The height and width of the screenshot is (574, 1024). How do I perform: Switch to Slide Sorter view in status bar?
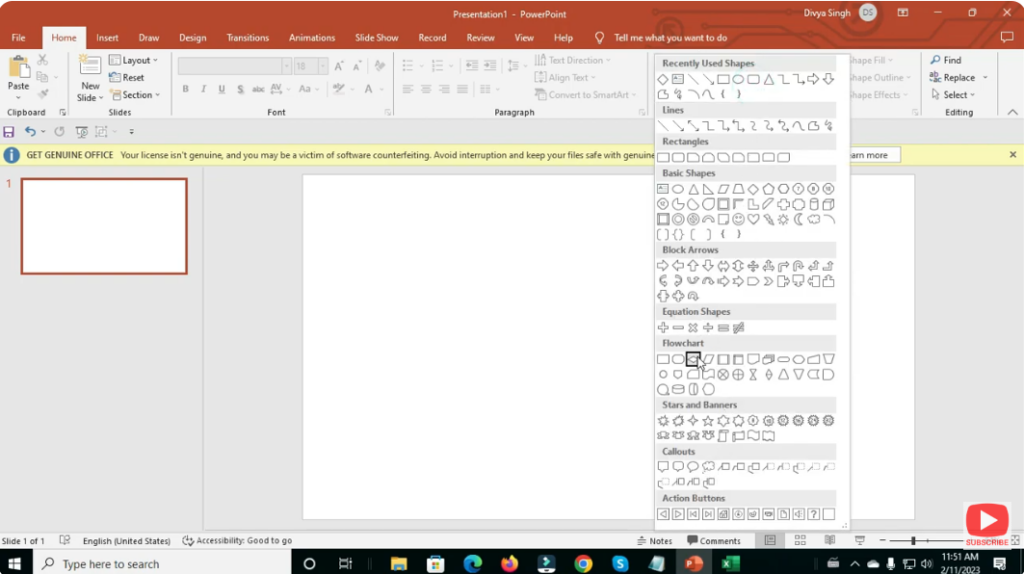pos(800,541)
